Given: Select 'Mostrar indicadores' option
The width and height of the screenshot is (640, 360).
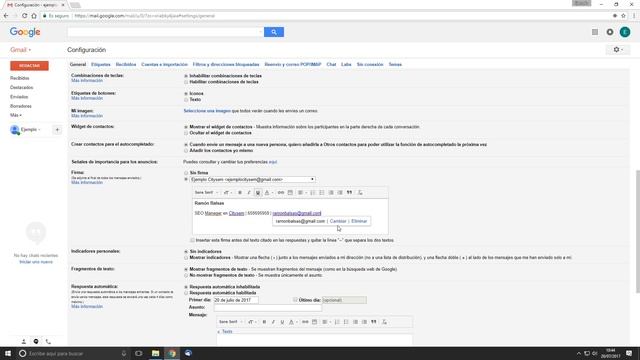Looking at the screenshot, I should [x=186, y=258].
